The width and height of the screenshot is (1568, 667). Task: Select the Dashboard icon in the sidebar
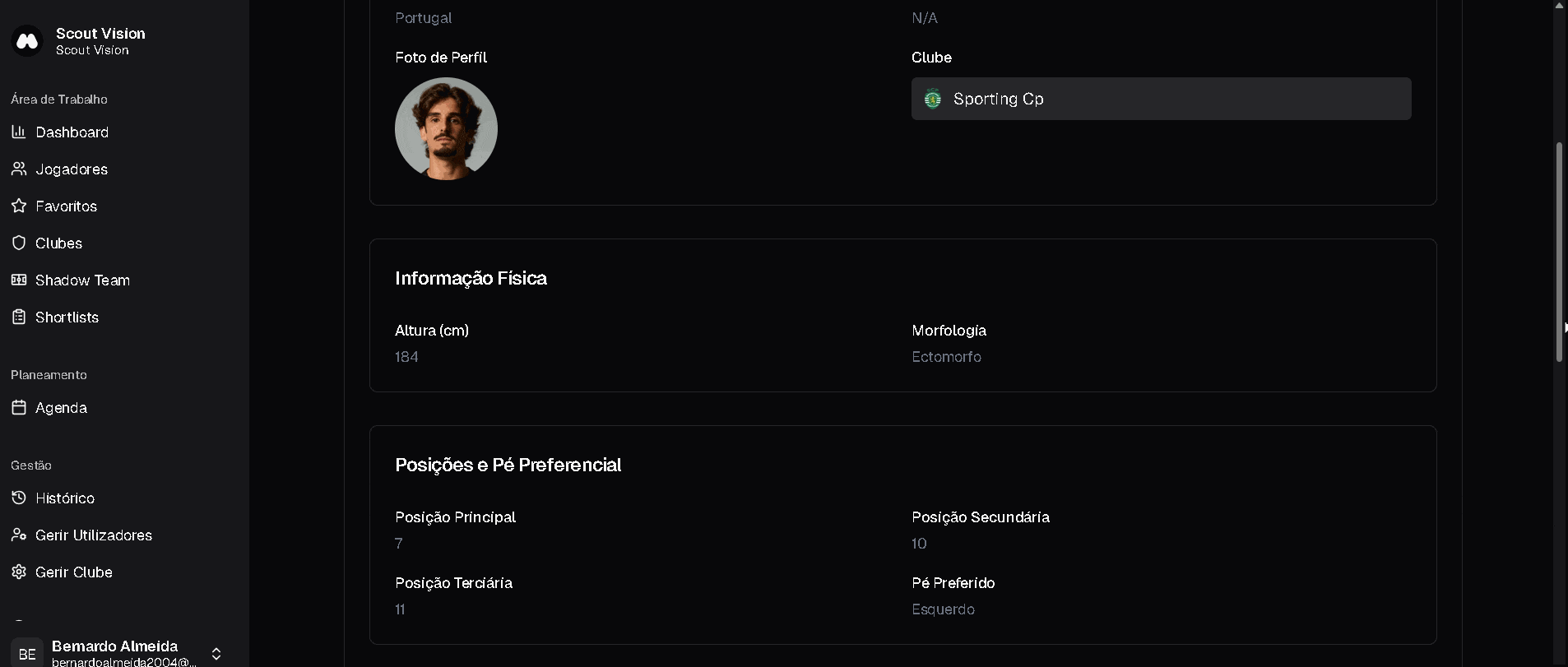pos(18,132)
